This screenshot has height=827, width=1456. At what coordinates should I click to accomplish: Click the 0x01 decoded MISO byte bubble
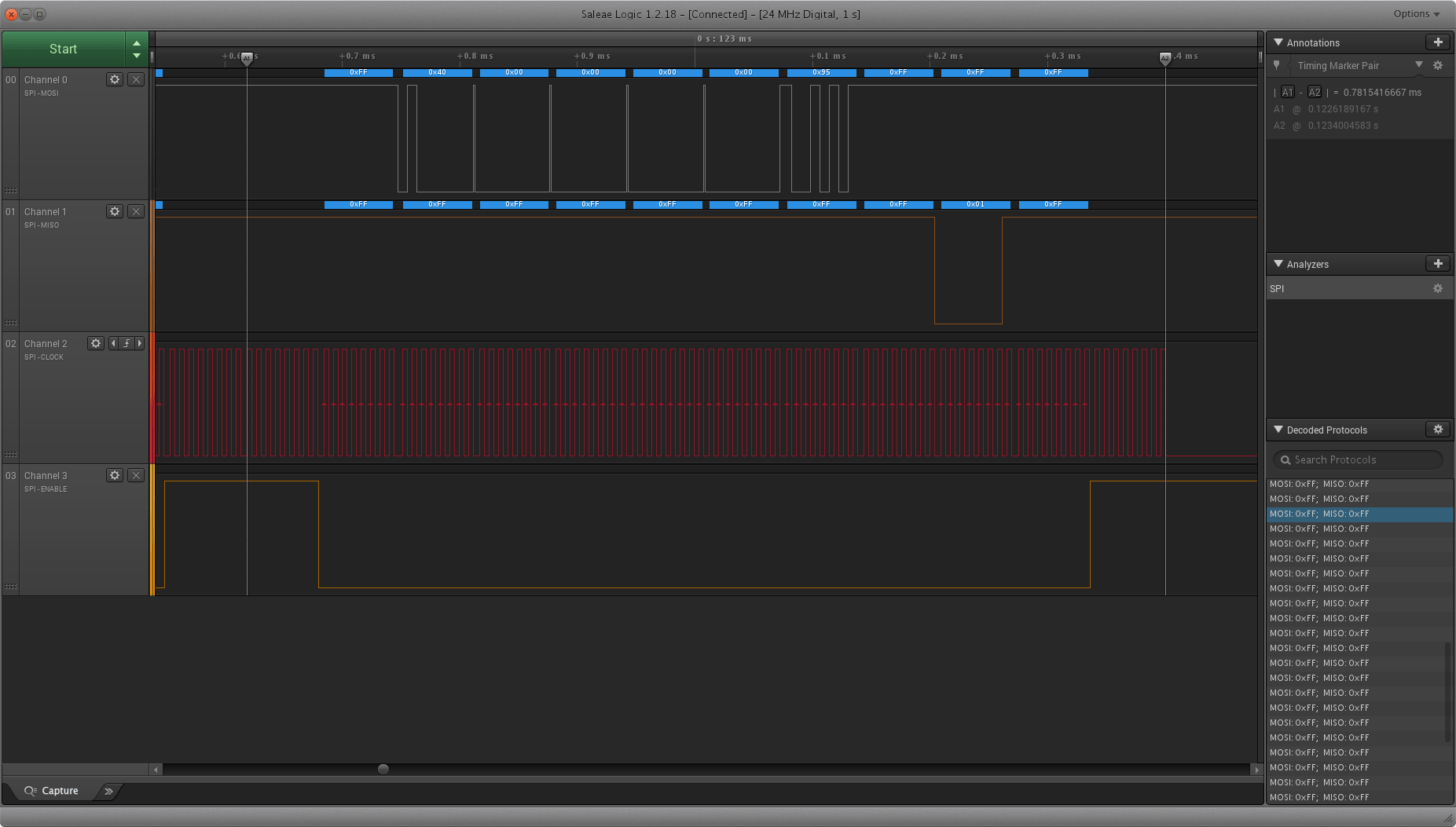975,204
